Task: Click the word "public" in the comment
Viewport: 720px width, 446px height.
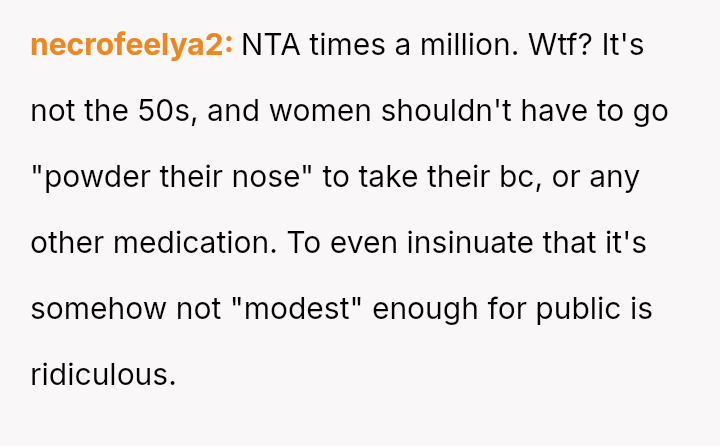Action: pyautogui.click(x=579, y=309)
